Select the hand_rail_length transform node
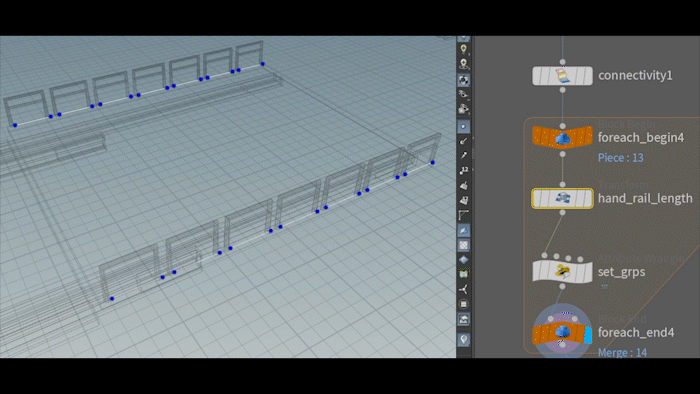700x394 pixels. pos(562,199)
